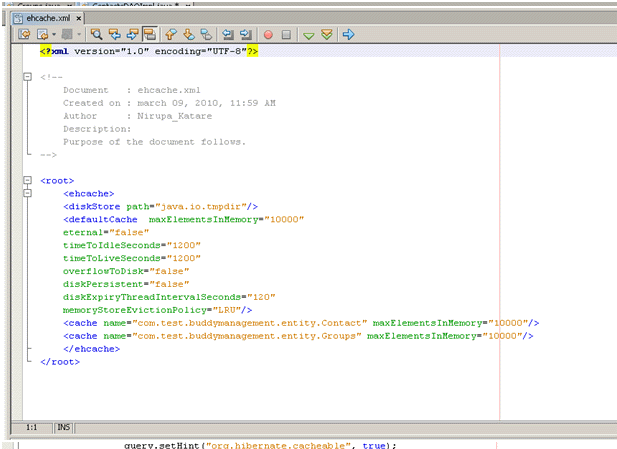617x449 pixels.
Task: Click the Back navigation icon
Action: 42,35
